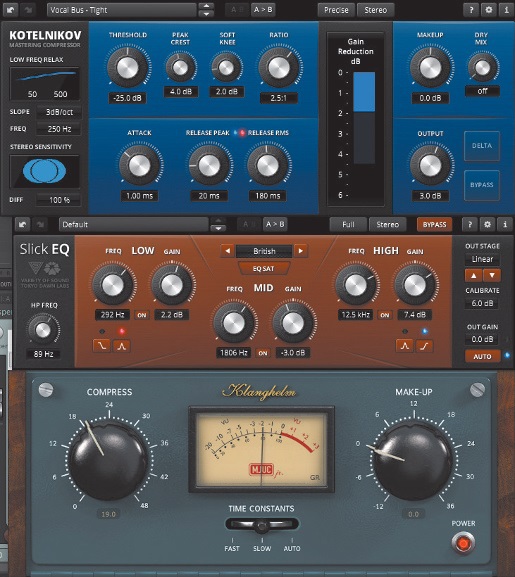Open Slick EQ Stereo channel mode

(x=388, y=224)
